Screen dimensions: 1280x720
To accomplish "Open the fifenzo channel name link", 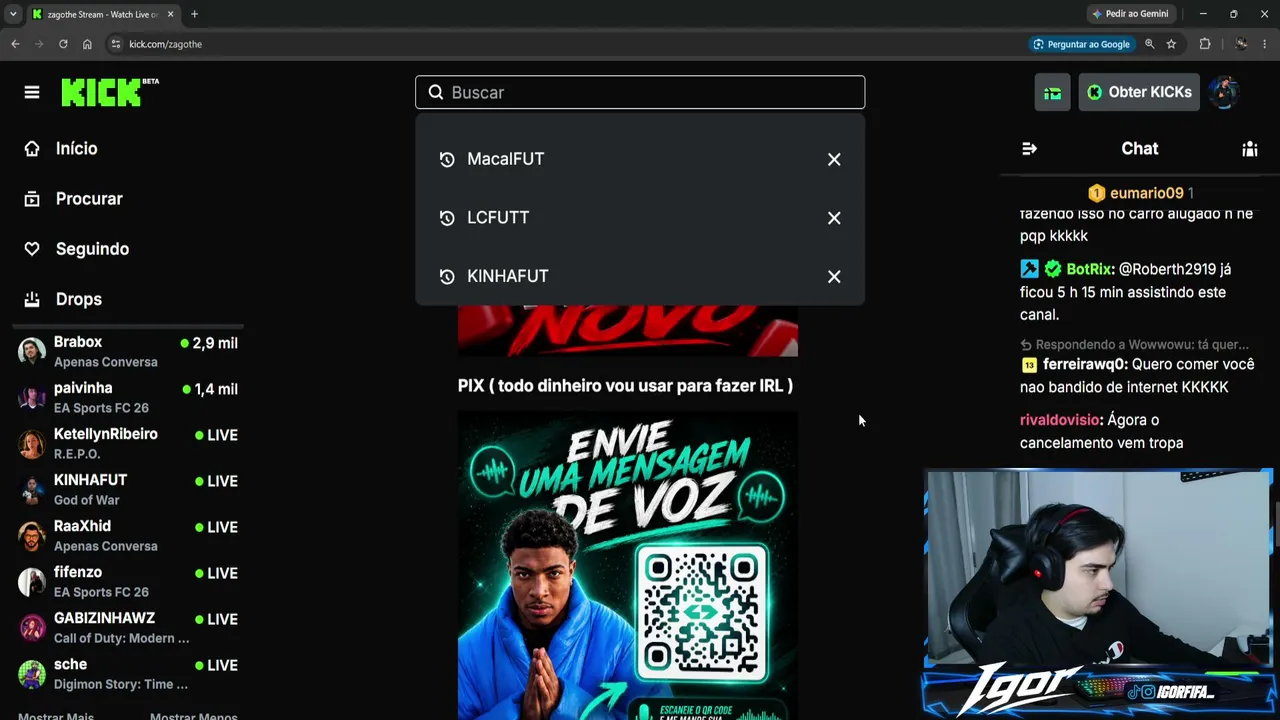I will [x=78, y=572].
